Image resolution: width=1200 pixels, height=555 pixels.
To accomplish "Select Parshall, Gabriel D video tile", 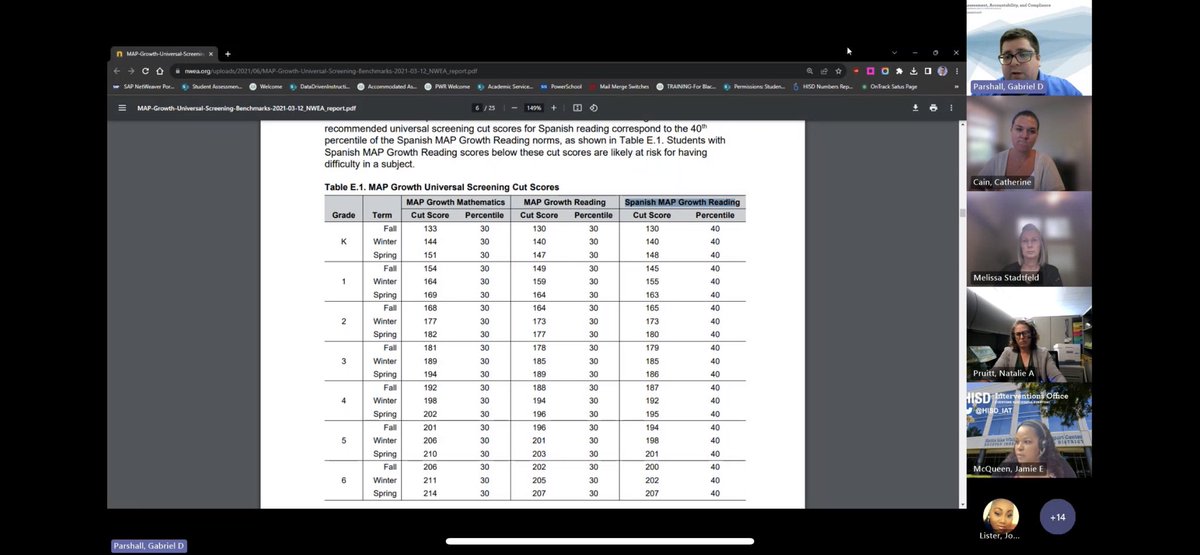I will (1029, 48).
